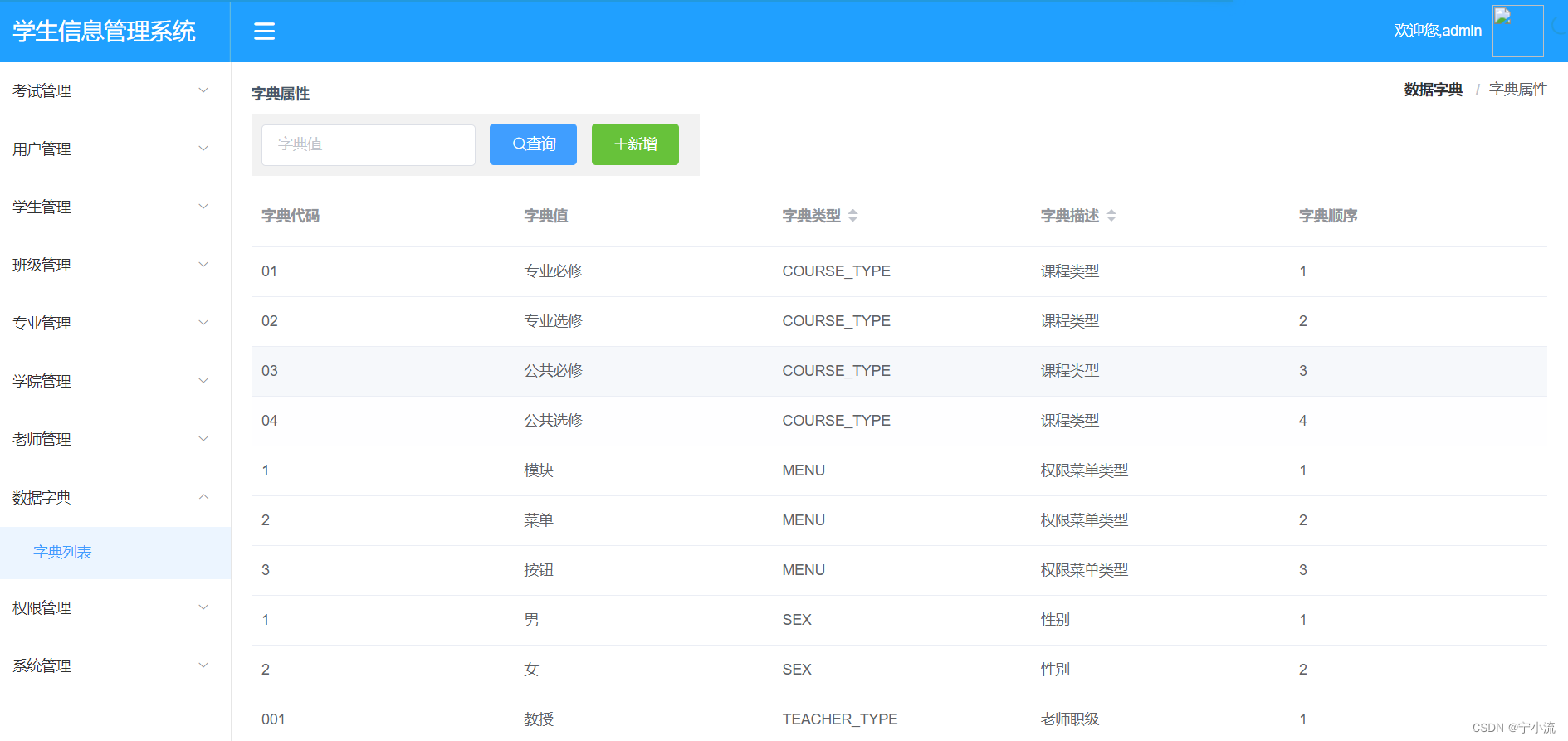The image size is (1568, 741).
Task: Click the 学生信息管理系统 title logo
Action: 105,32
